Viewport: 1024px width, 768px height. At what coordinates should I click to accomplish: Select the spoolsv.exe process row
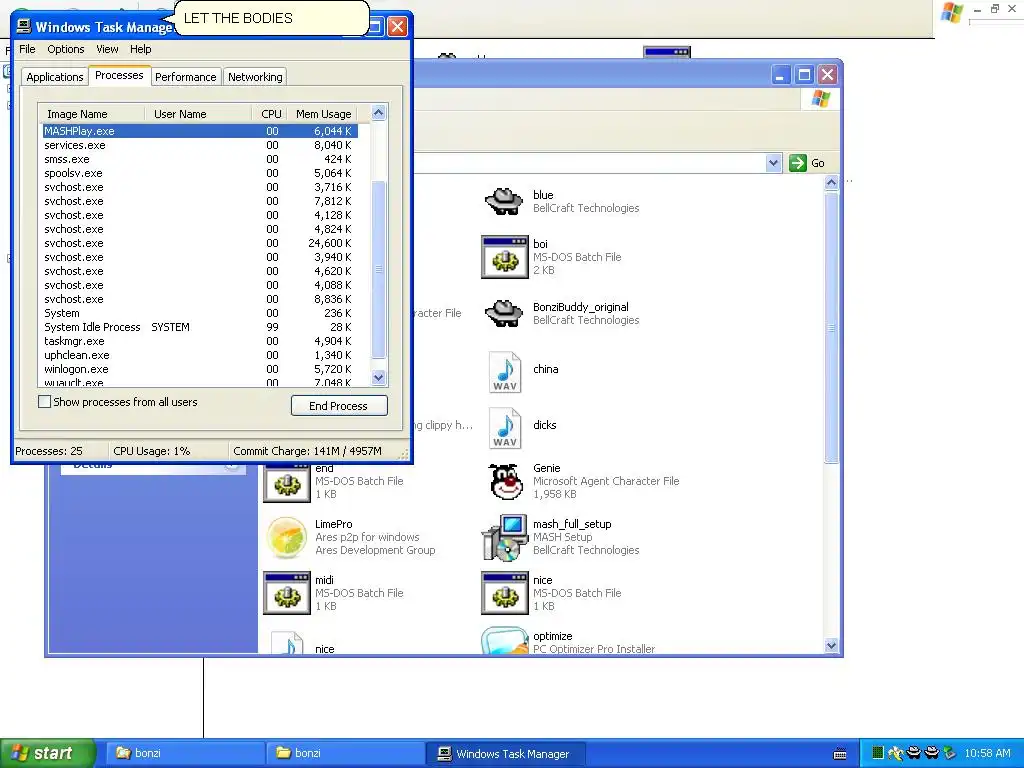pos(200,173)
